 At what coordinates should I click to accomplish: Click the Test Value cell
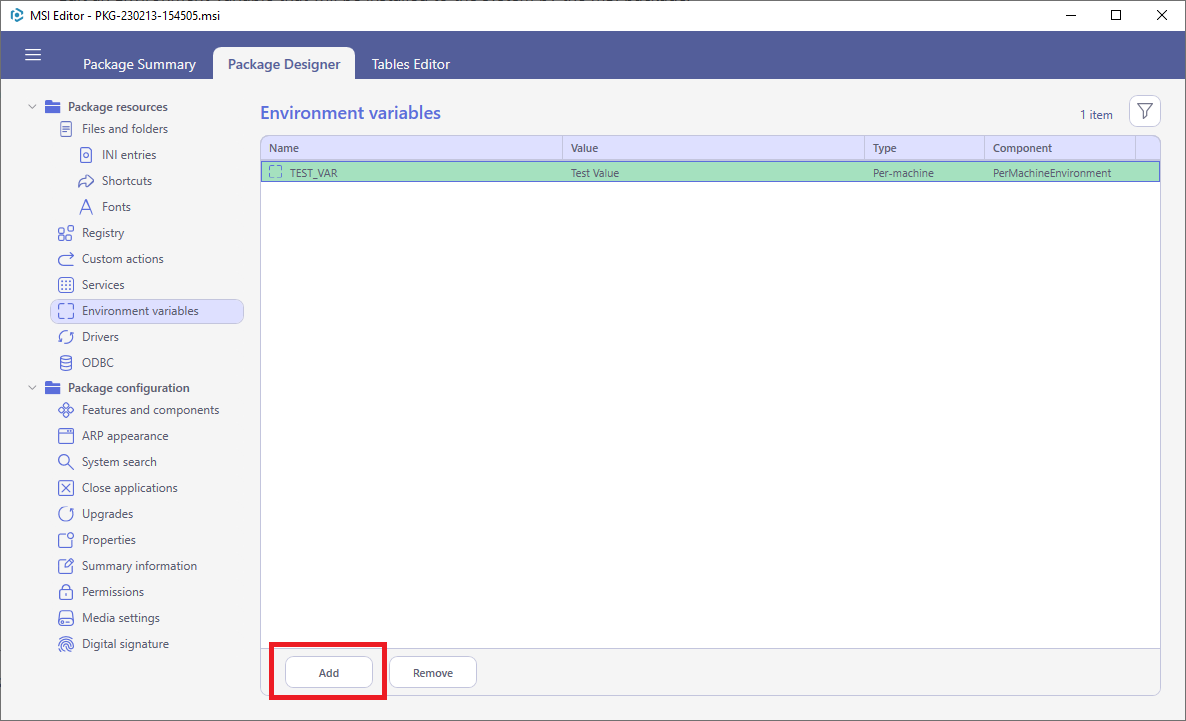click(595, 173)
